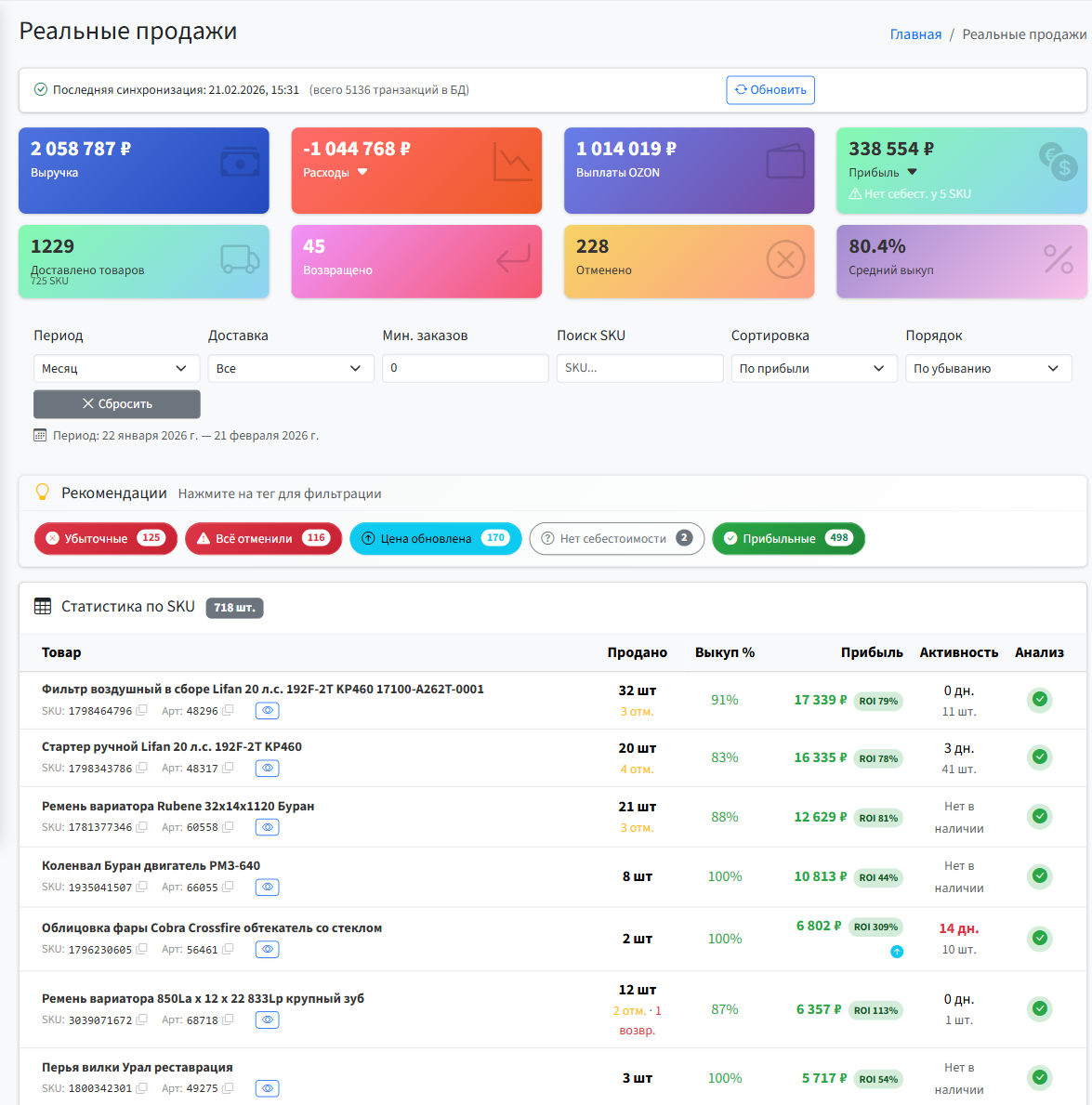Click blue price-updated arrow icon for Облицовка фары
This screenshot has width=1092, height=1105.
click(897, 952)
